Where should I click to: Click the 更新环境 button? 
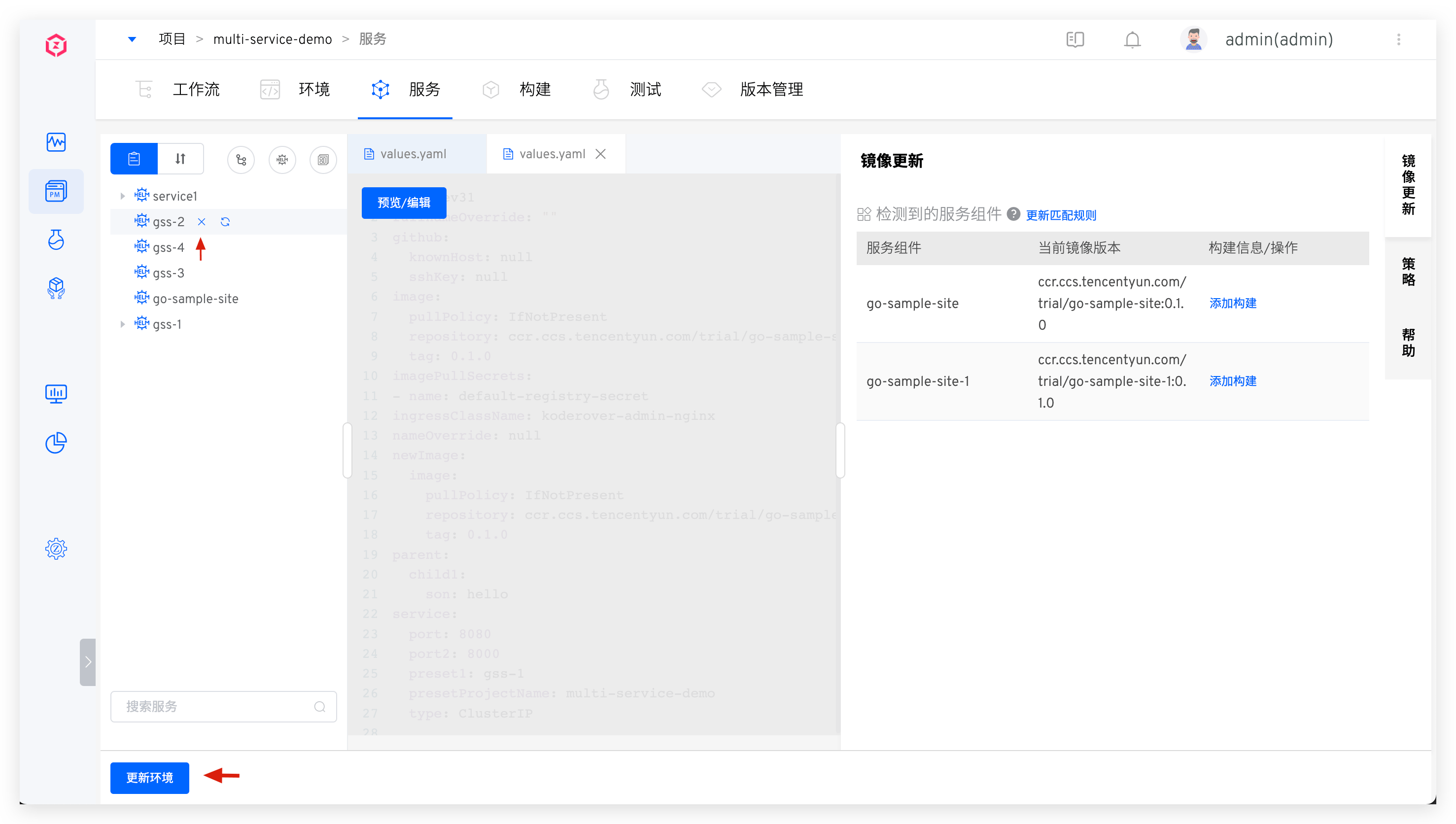coord(149,778)
